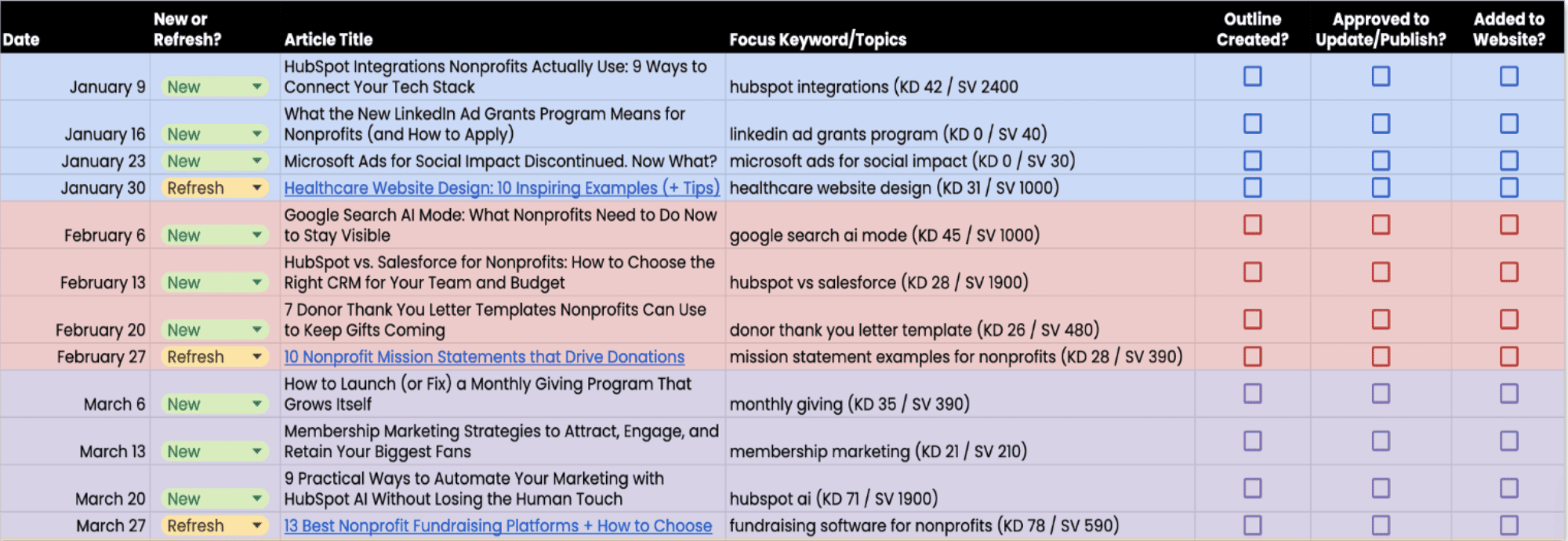1568x541 pixels.
Task: Check Added to Website for March 27
Action: tap(1509, 525)
